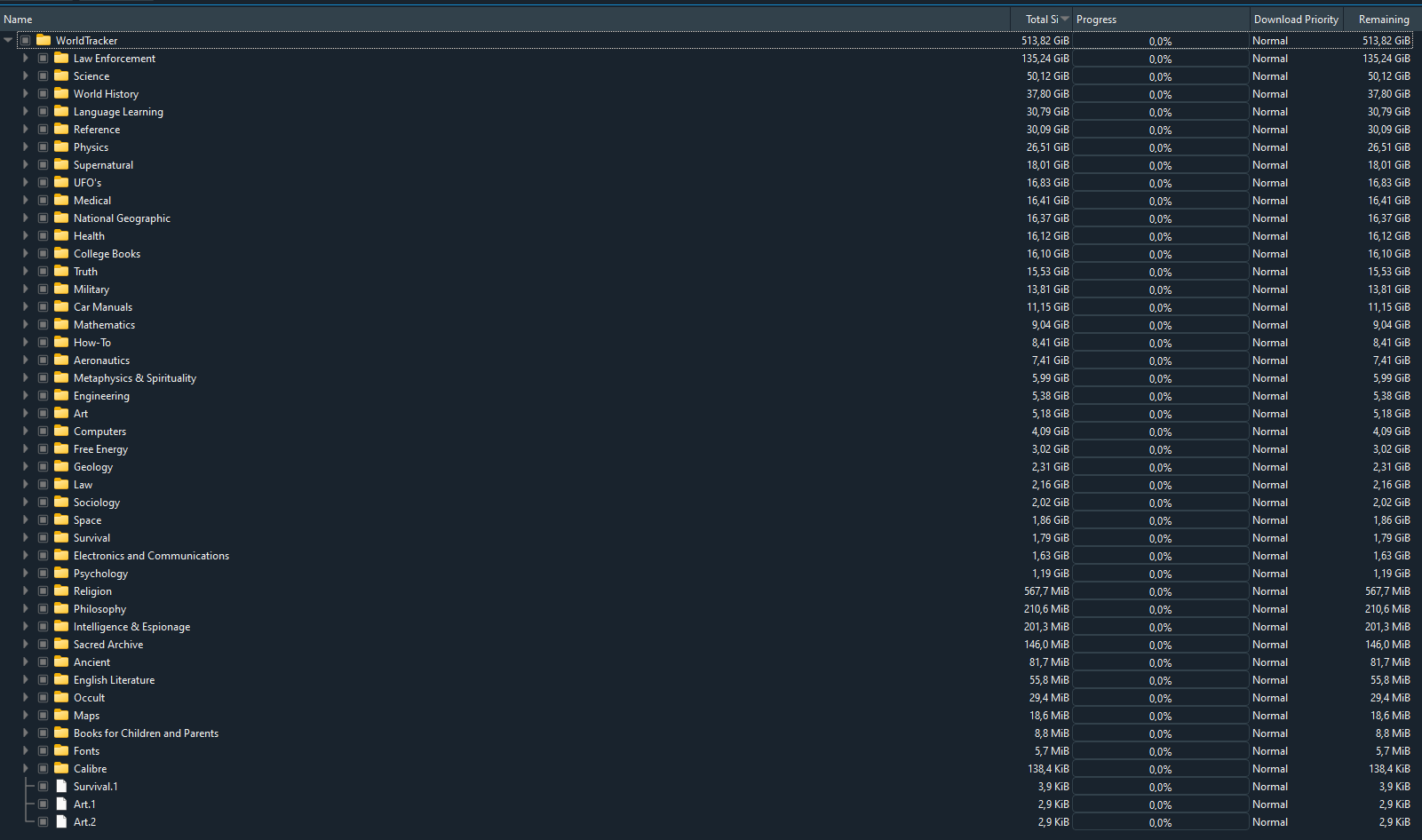Click the Free Energy folder icon

pyautogui.click(x=61, y=448)
